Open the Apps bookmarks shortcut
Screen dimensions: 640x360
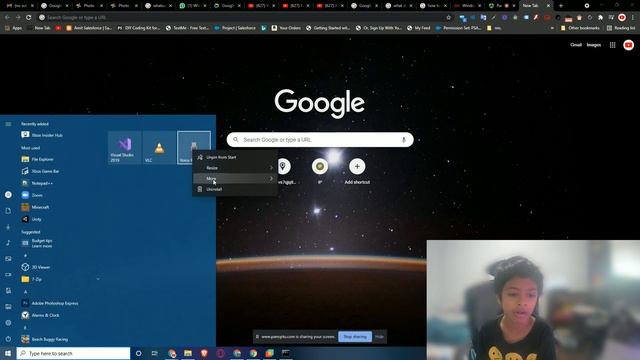[x=13, y=28]
